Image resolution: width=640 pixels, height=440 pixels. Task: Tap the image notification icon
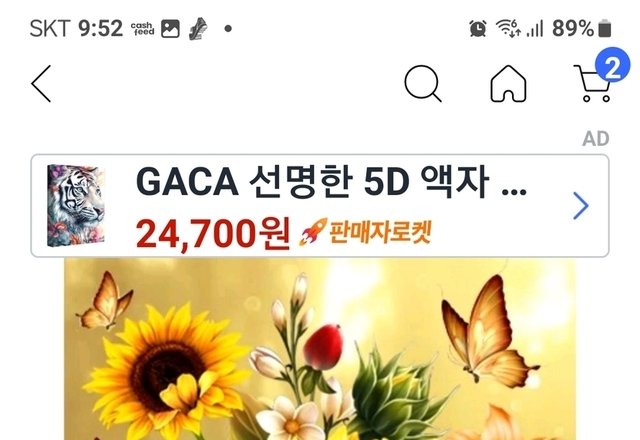(x=170, y=29)
